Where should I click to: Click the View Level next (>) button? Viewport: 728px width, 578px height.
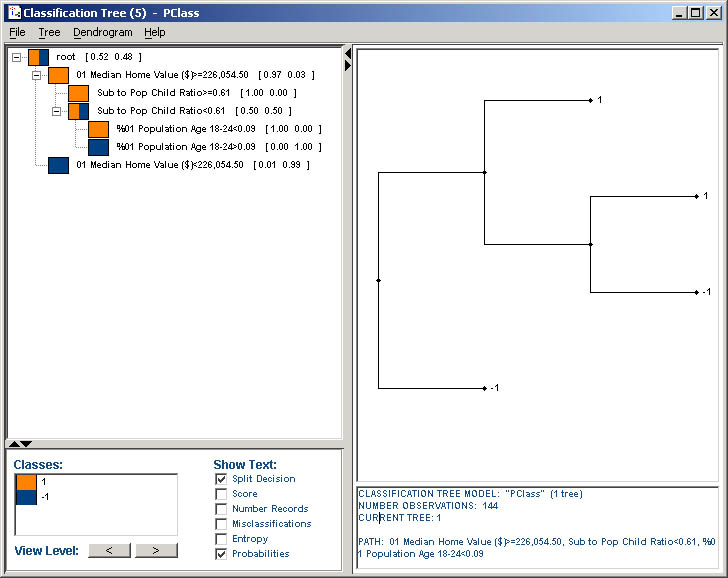[156, 551]
